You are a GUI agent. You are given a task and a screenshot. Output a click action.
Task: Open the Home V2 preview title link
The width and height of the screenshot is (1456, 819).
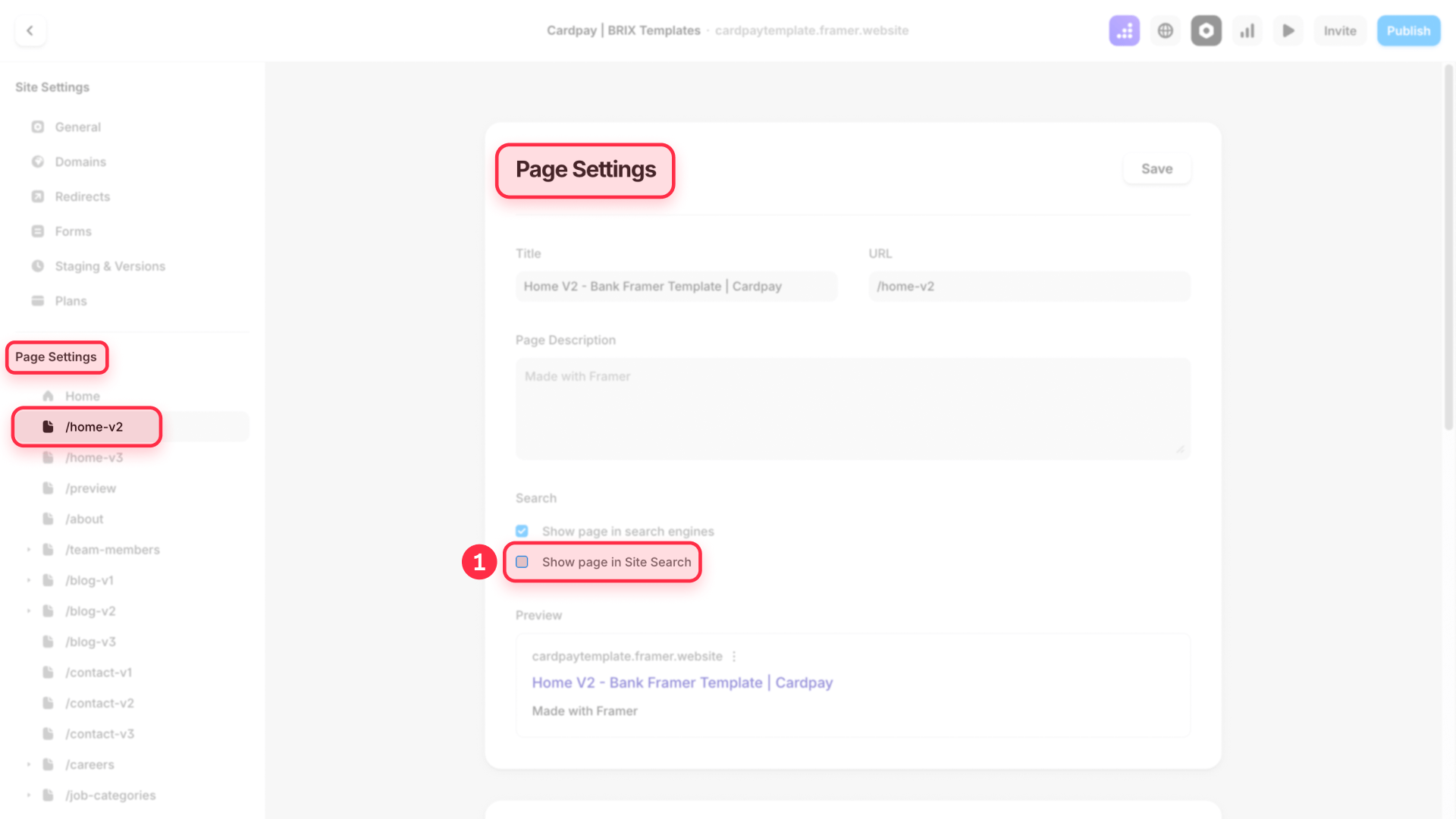682,682
